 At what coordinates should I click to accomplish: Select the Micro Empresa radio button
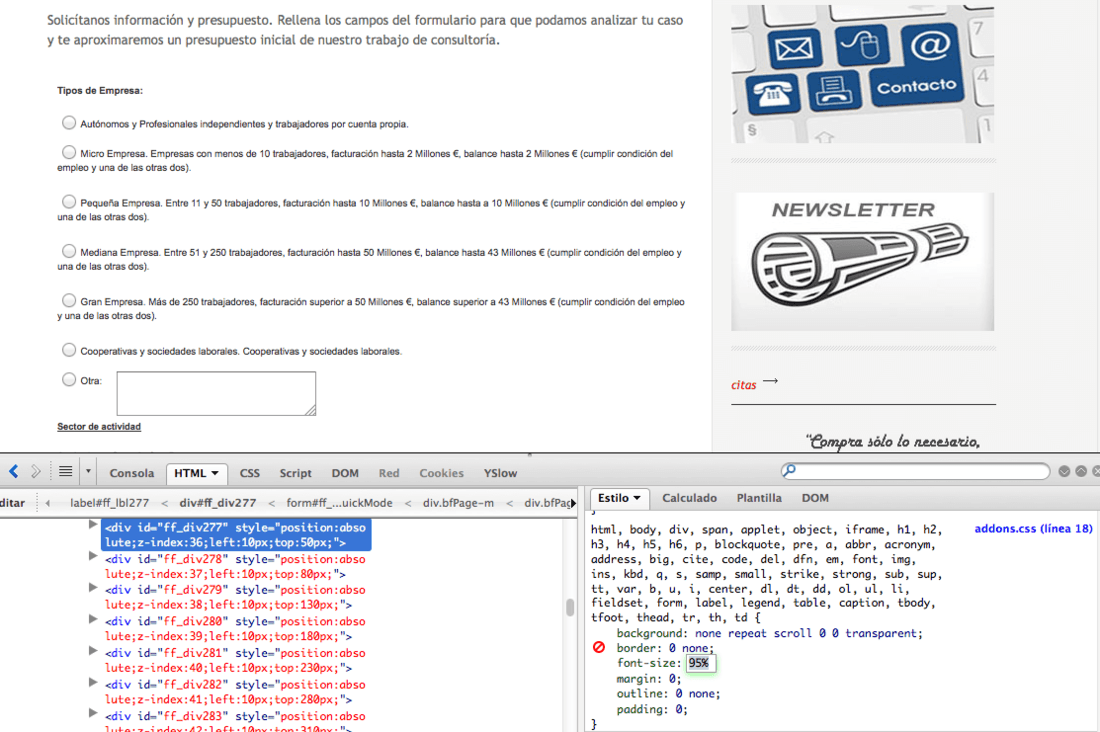tap(69, 152)
